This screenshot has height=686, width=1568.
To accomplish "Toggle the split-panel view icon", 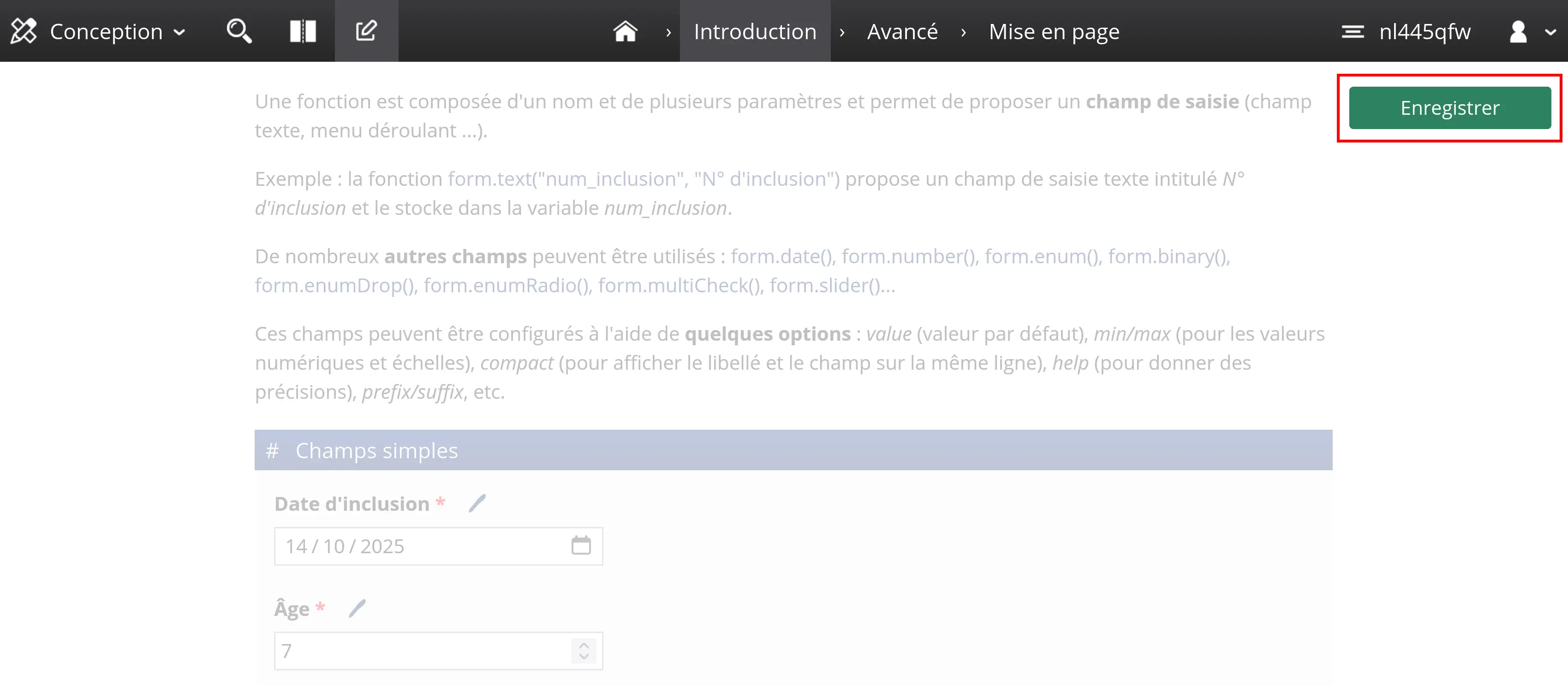I will [x=303, y=31].
